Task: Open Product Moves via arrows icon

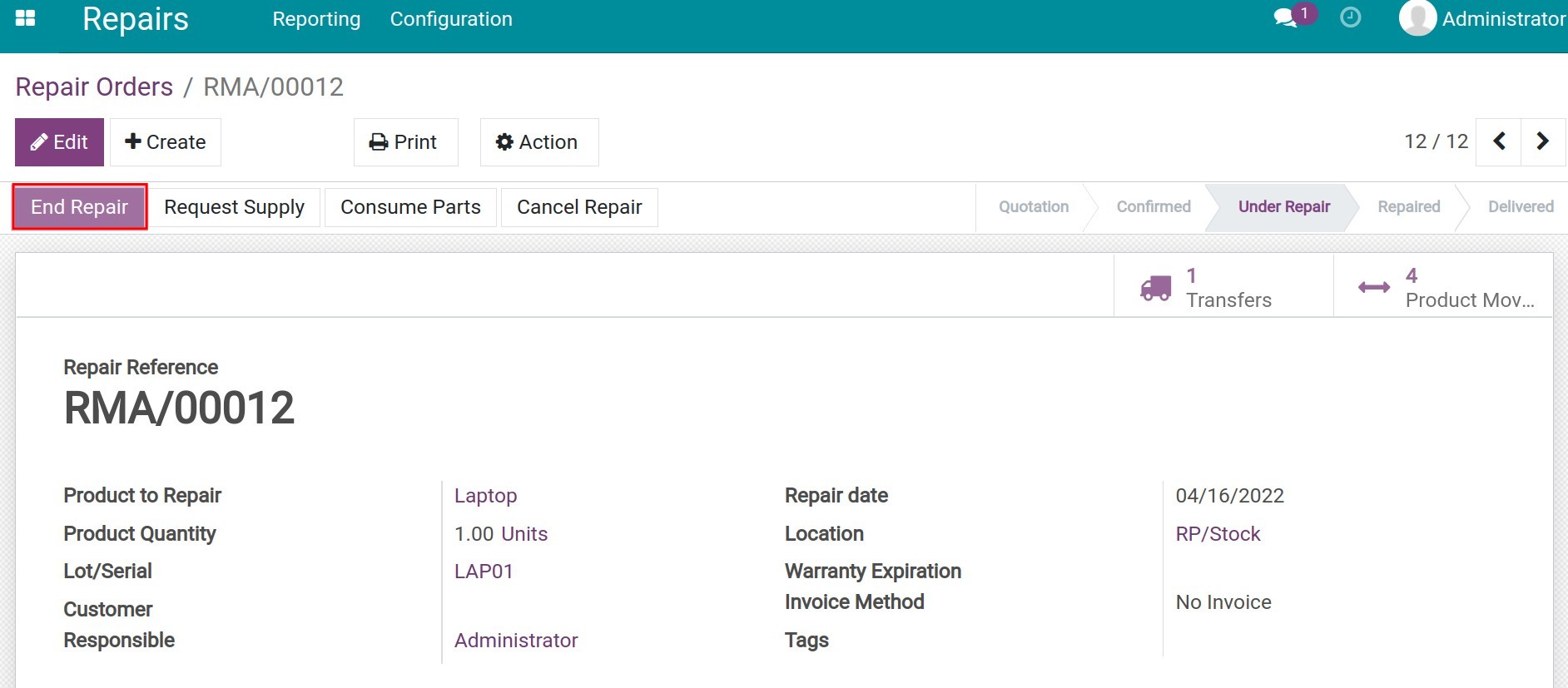Action: 1373,288
